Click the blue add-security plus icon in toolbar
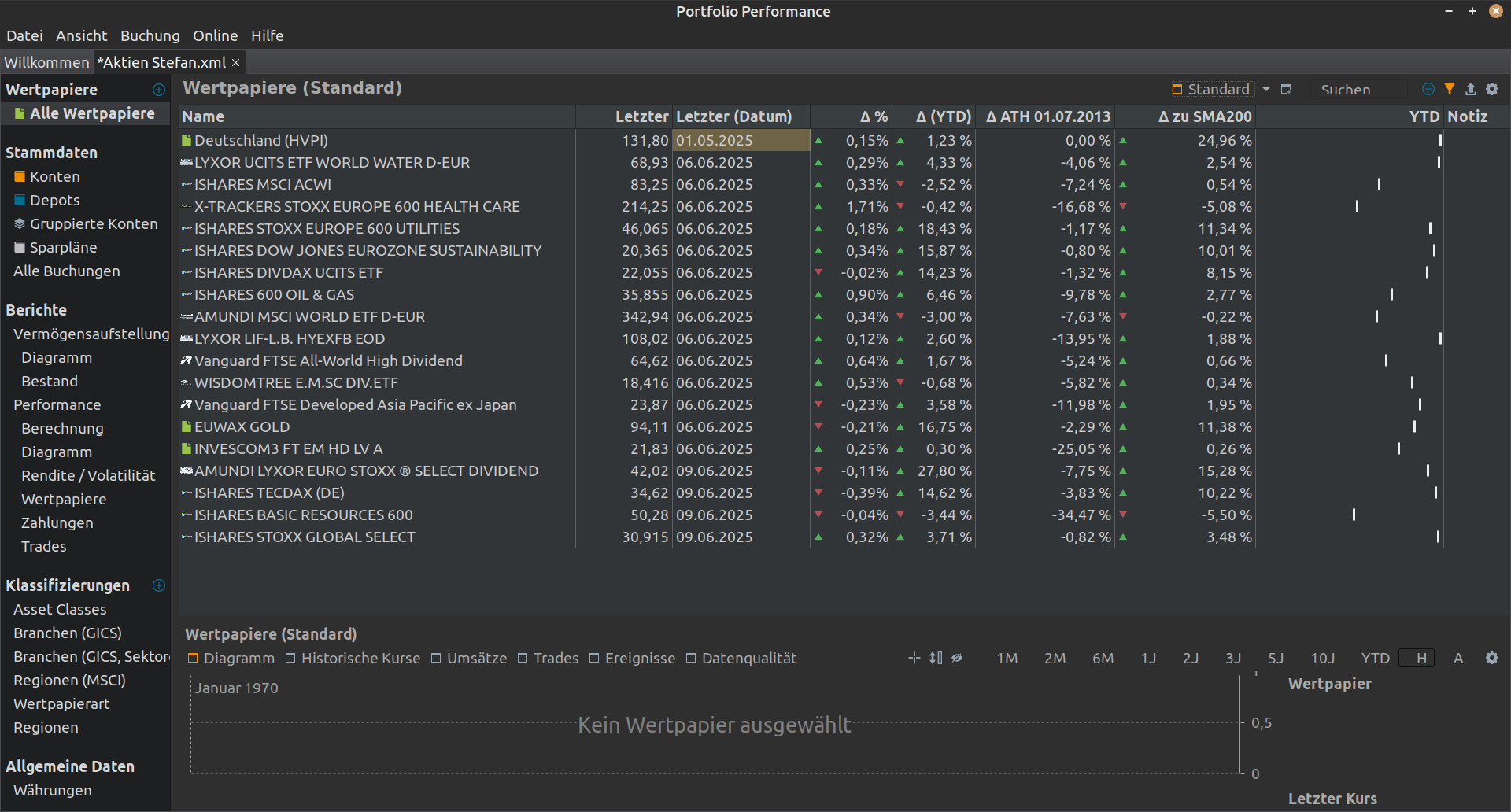 click(1428, 89)
